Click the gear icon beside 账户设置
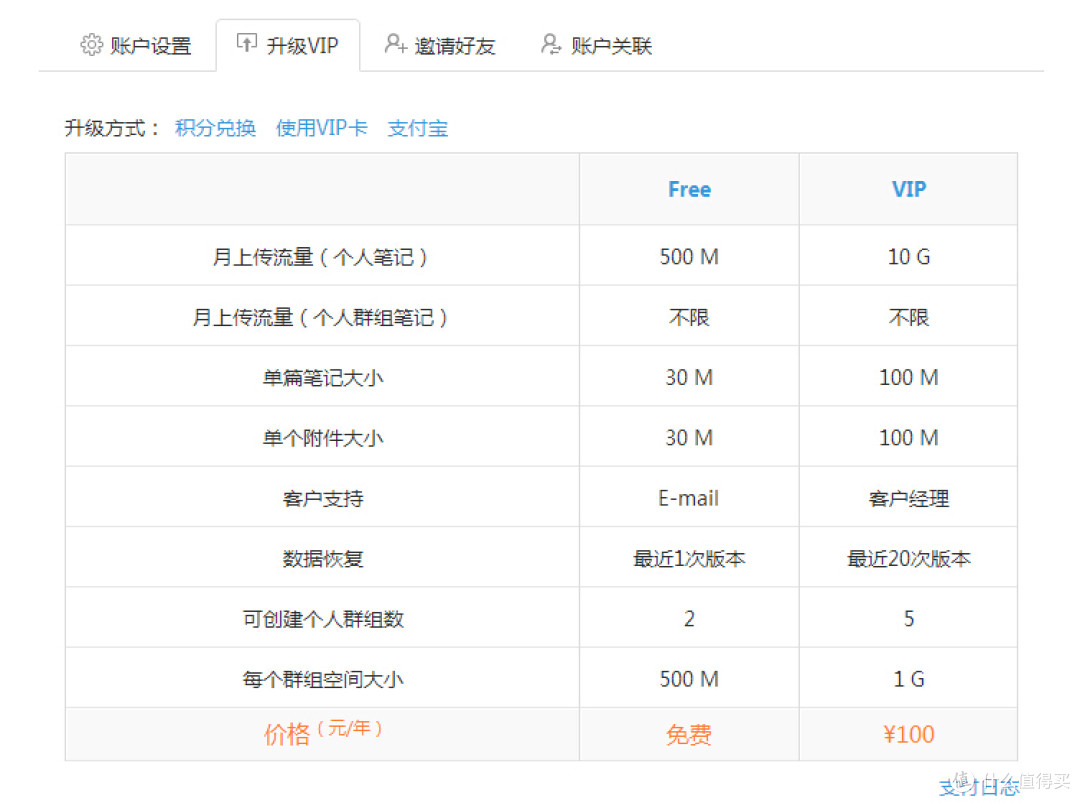Image resolution: width=1080 pixels, height=803 pixels. pos(91,45)
